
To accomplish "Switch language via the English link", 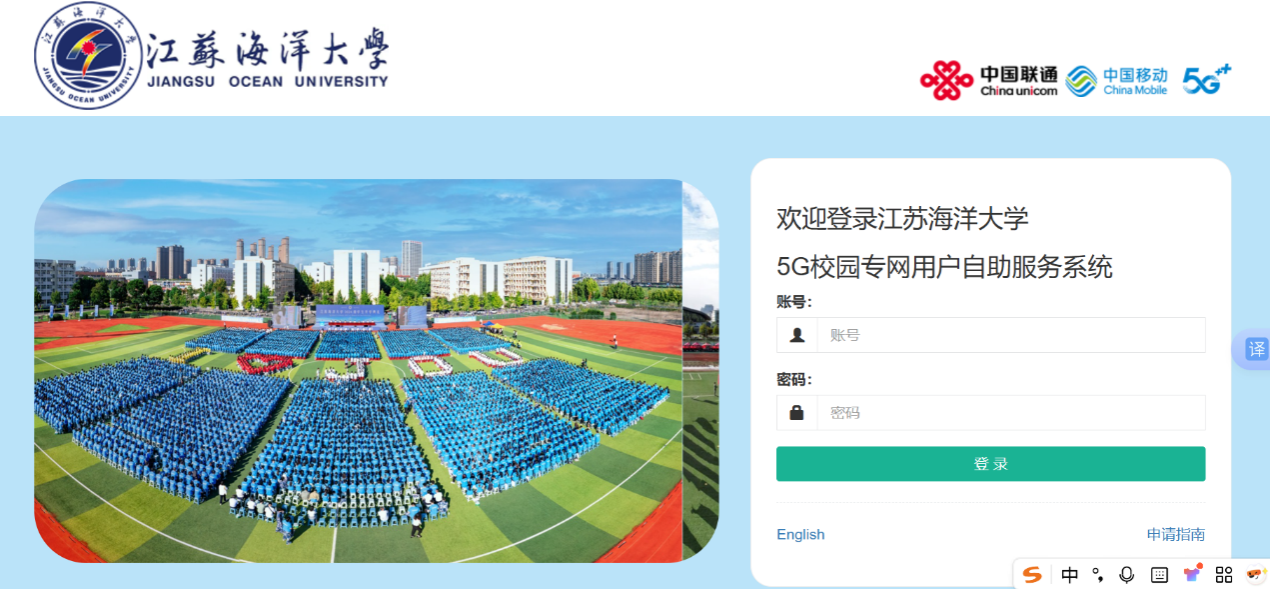I will 801,534.
